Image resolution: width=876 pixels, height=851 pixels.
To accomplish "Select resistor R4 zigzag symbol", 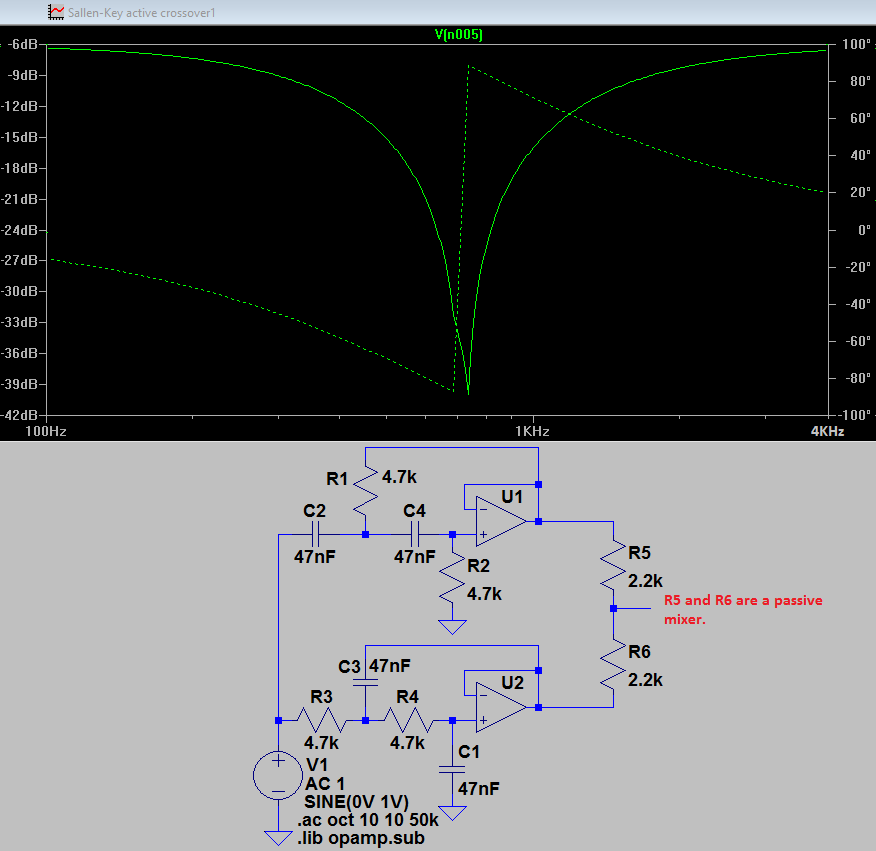I will pyautogui.click(x=408, y=720).
